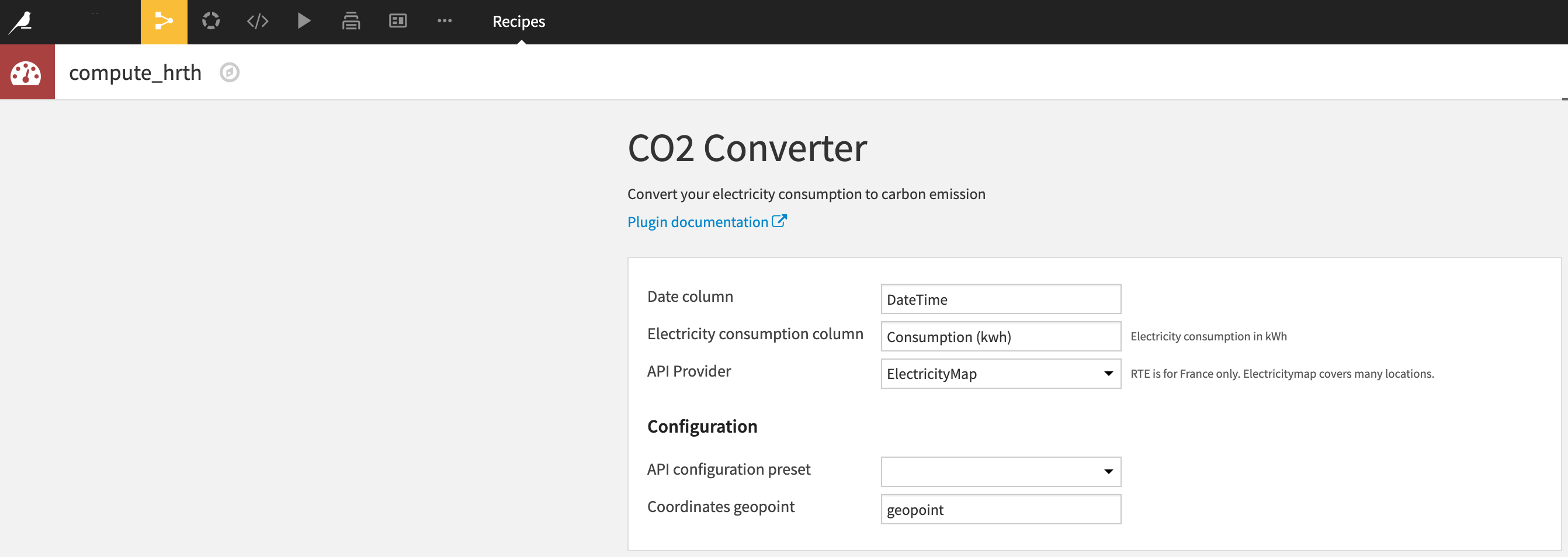The height and width of the screenshot is (557, 1568).
Task: Open the Flow view icon
Action: (164, 22)
